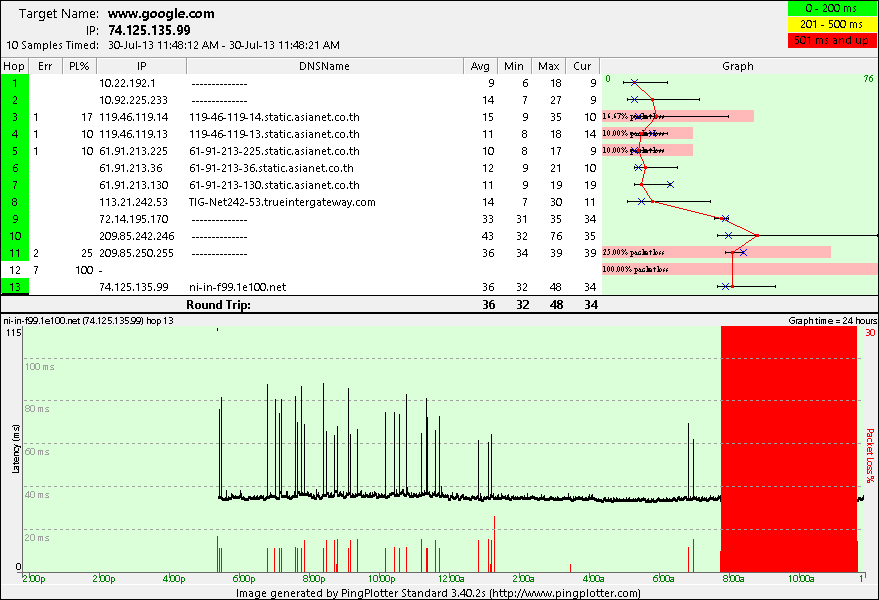Click DNS name TIG-Net242-53.trueintergateway.com
This screenshot has height=600, width=879.
pyautogui.click(x=282, y=202)
